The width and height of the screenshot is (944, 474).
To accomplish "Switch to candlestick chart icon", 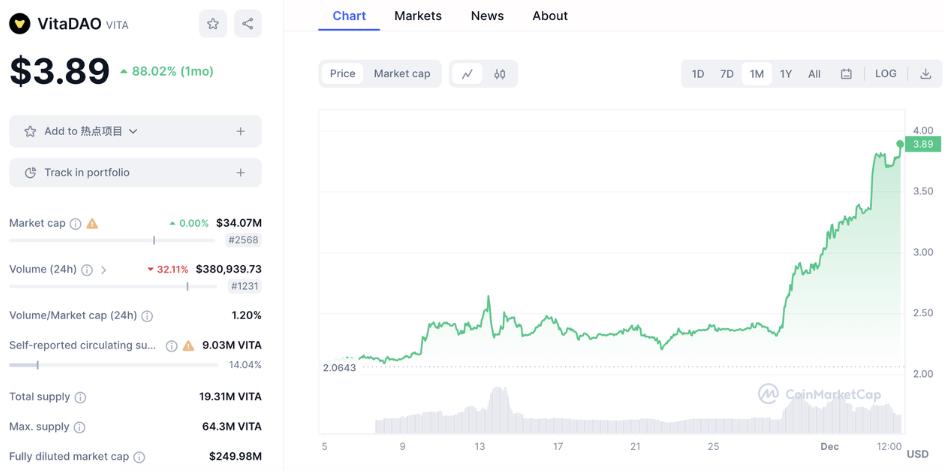I will click(500, 74).
